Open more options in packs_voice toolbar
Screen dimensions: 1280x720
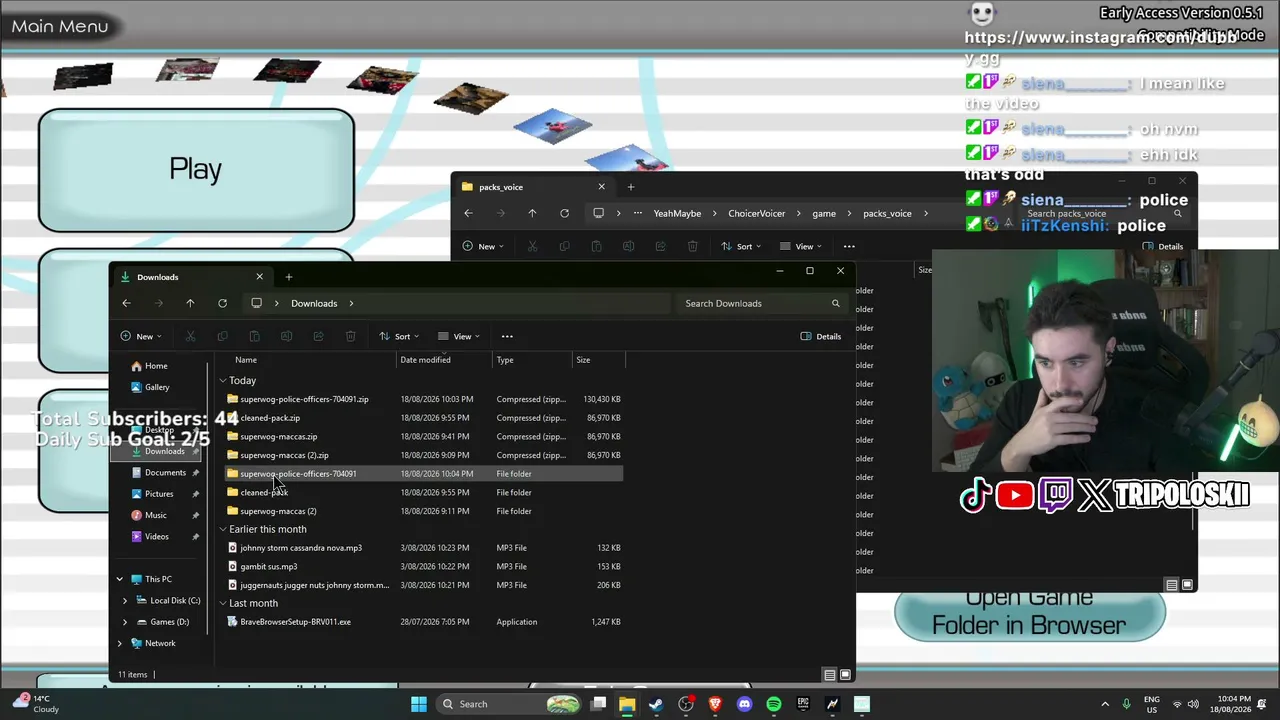(849, 246)
